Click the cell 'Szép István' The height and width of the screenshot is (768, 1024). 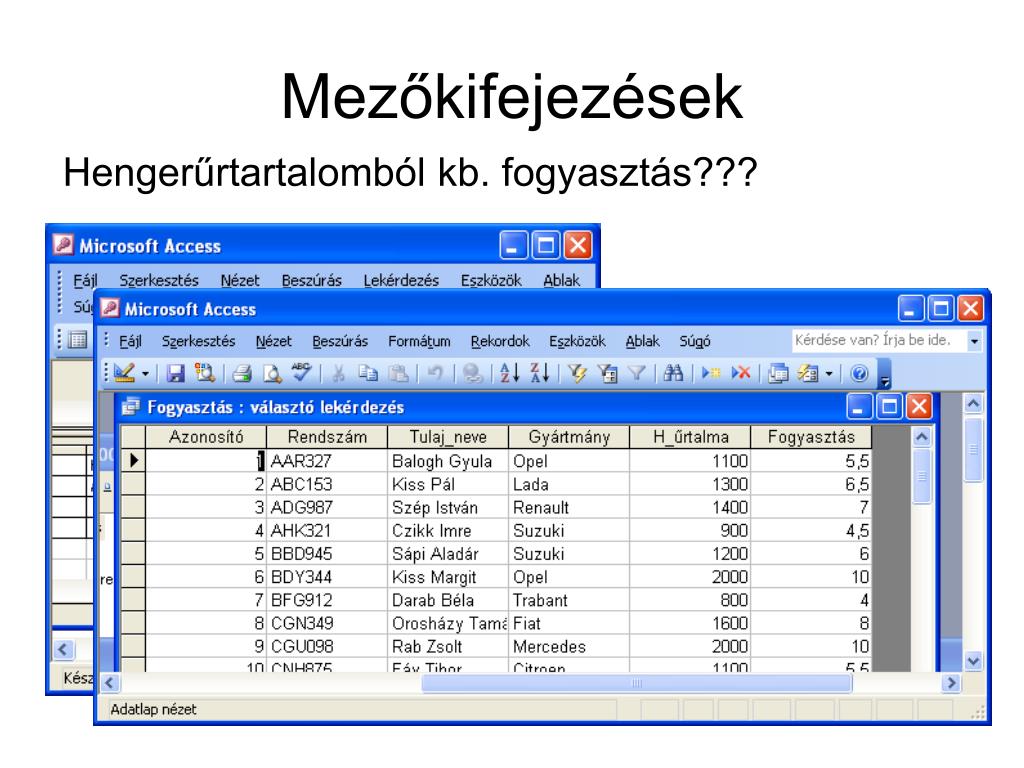pyautogui.click(x=448, y=507)
